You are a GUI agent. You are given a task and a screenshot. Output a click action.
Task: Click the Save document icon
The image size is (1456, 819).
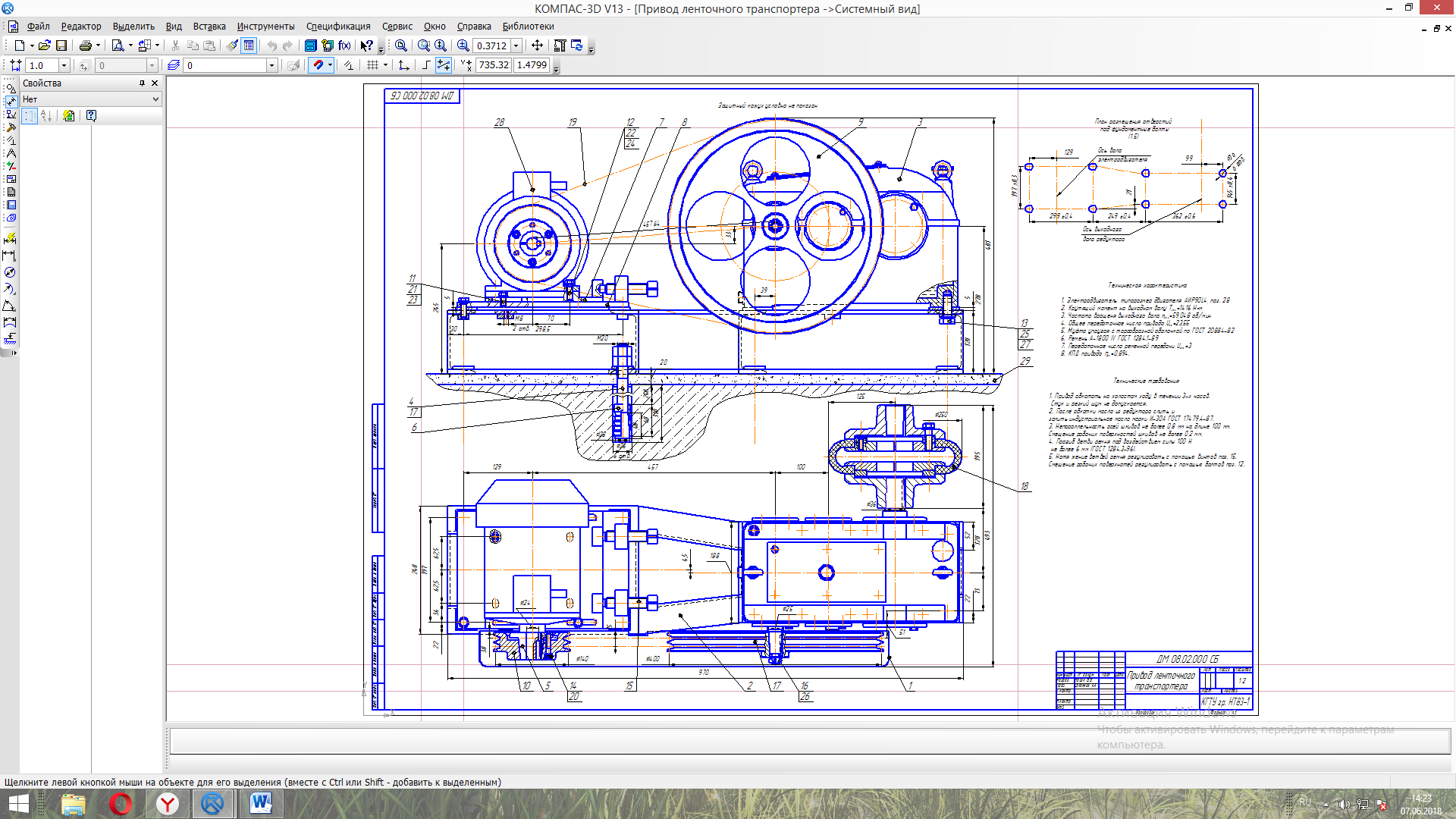click(x=61, y=45)
